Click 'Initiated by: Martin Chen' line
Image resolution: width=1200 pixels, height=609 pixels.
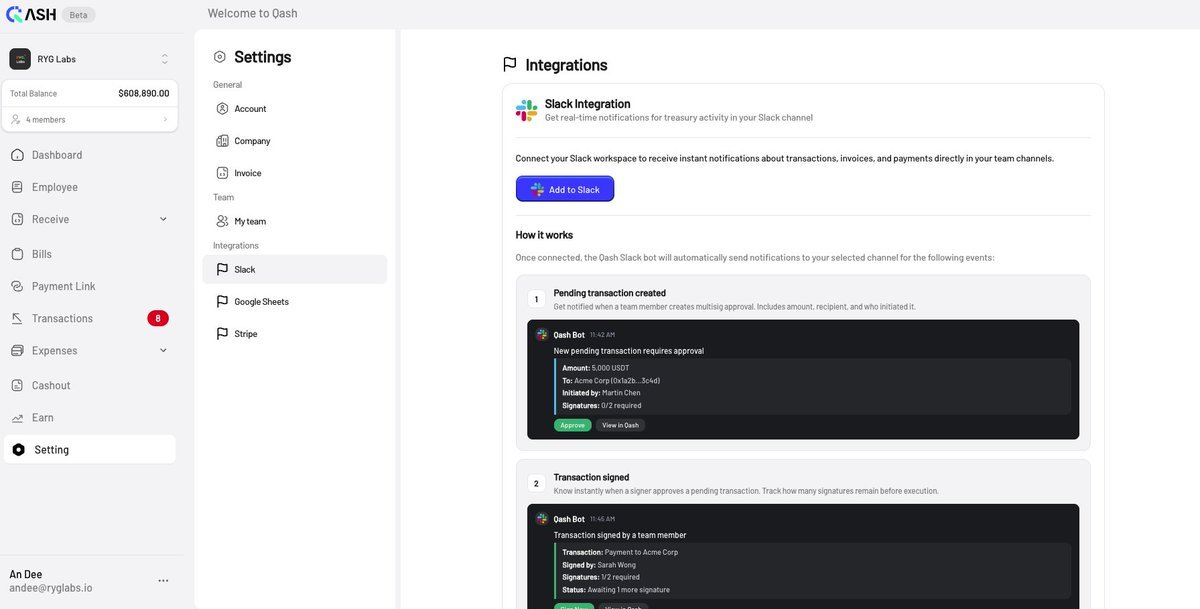point(601,393)
